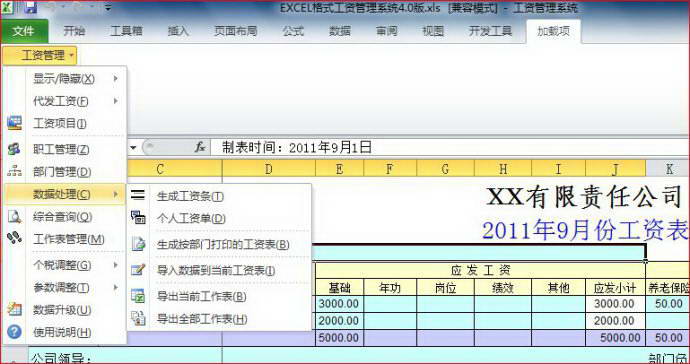Image resolution: width=690 pixels, height=364 pixels.
Task: Choose 个人工资单(D) in submenu
Action: pyautogui.click(x=219, y=218)
